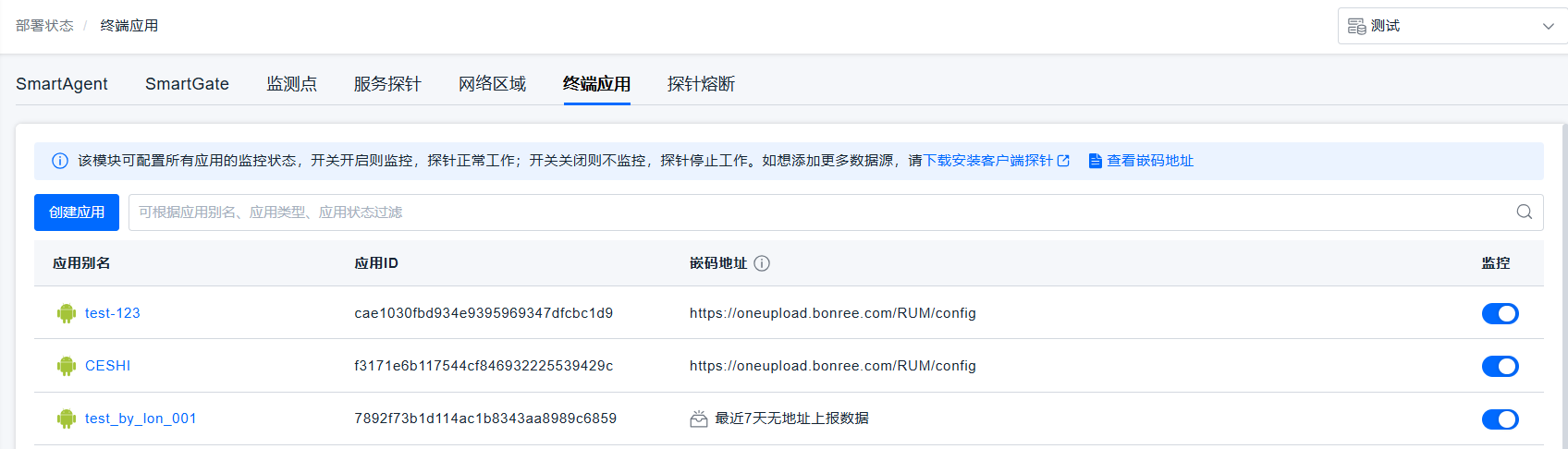
Task: Click Android icon beside test_by_lon_001
Action: (x=66, y=419)
